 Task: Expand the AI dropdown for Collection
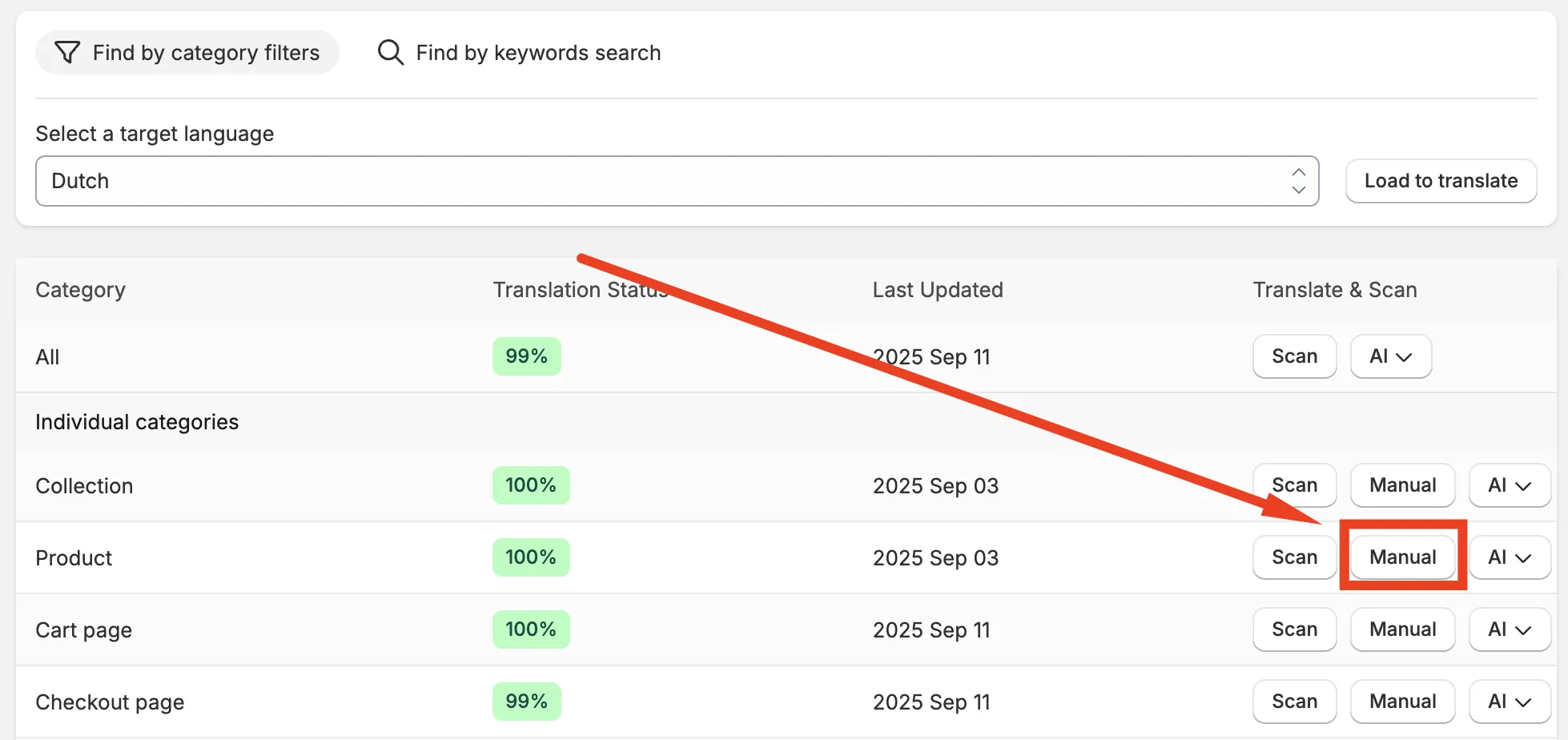(x=1510, y=485)
